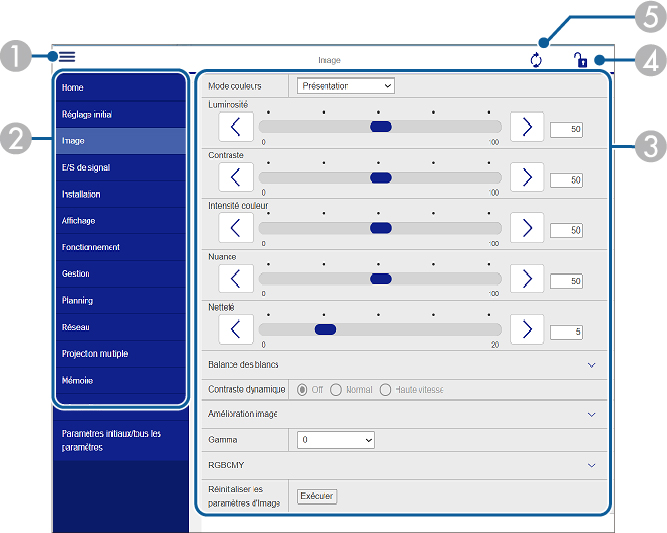Open the Mode couleurs dropdown
Viewport: 667px width, 533px height.
tap(345, 86)
